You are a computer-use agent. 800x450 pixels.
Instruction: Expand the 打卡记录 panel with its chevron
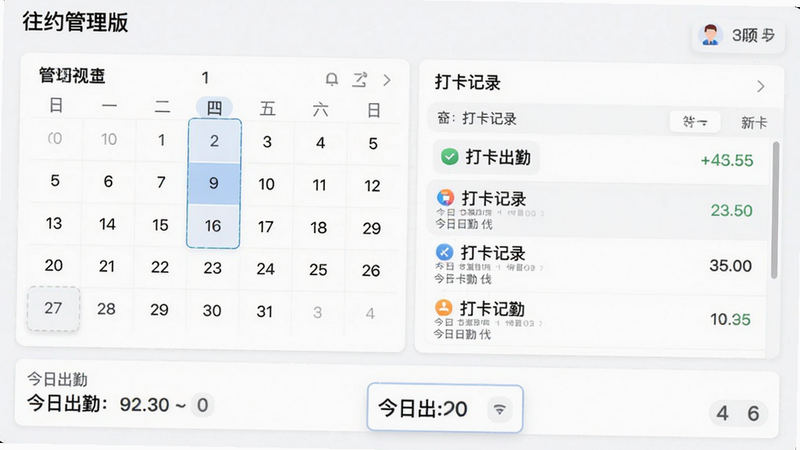(761, 86)
